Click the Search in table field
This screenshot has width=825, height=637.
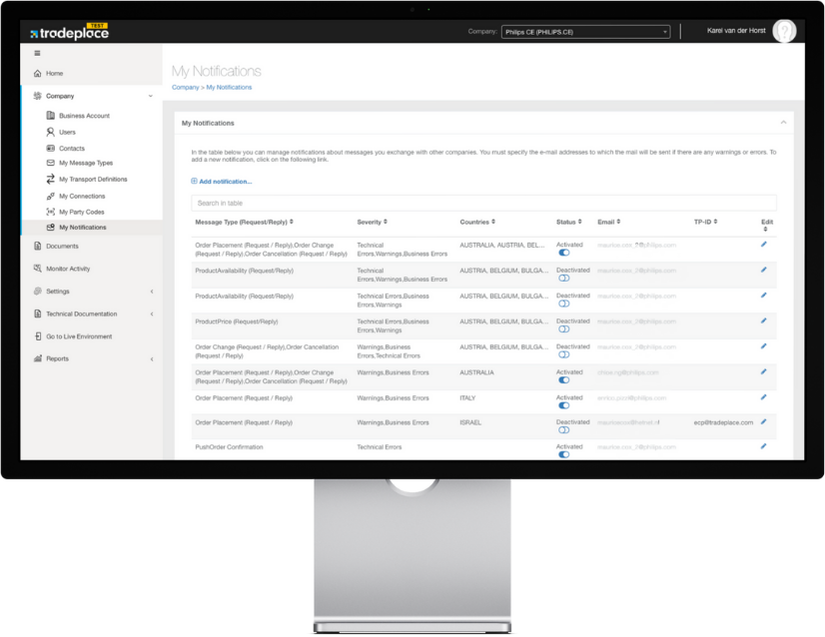click(483, 203)
